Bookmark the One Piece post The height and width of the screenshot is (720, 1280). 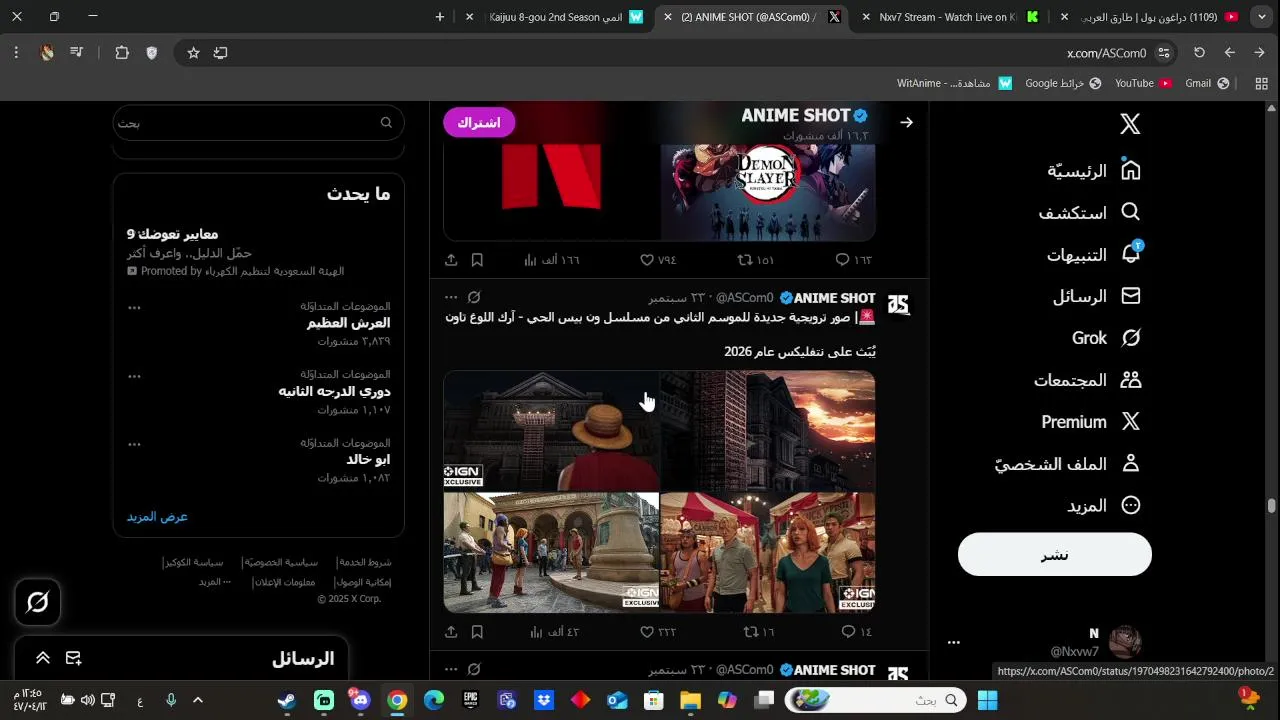tap(477, 632)
